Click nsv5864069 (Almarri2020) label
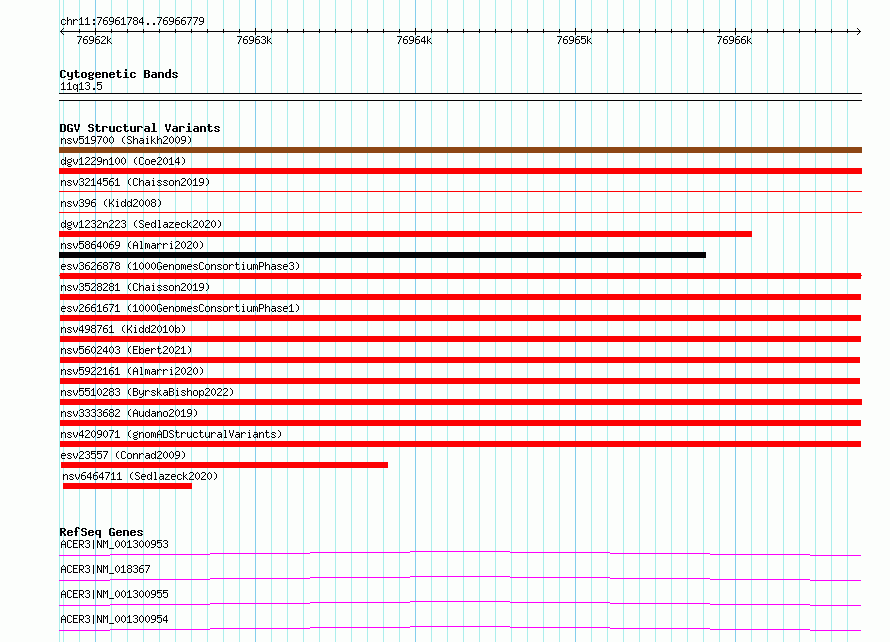The width and height of the screenshot is (890, 642). (132, 245)
